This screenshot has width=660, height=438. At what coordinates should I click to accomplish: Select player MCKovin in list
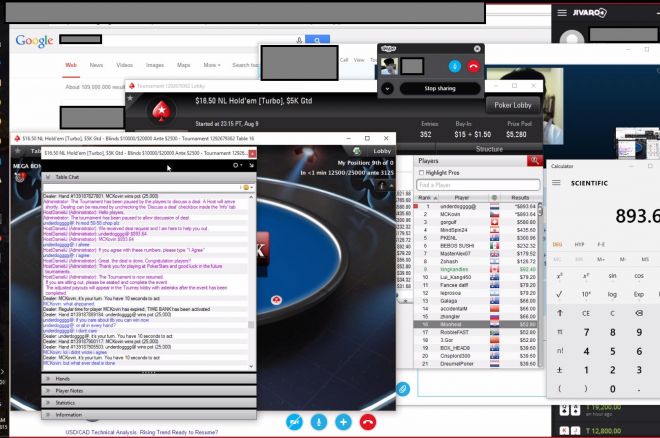[475, 214]
